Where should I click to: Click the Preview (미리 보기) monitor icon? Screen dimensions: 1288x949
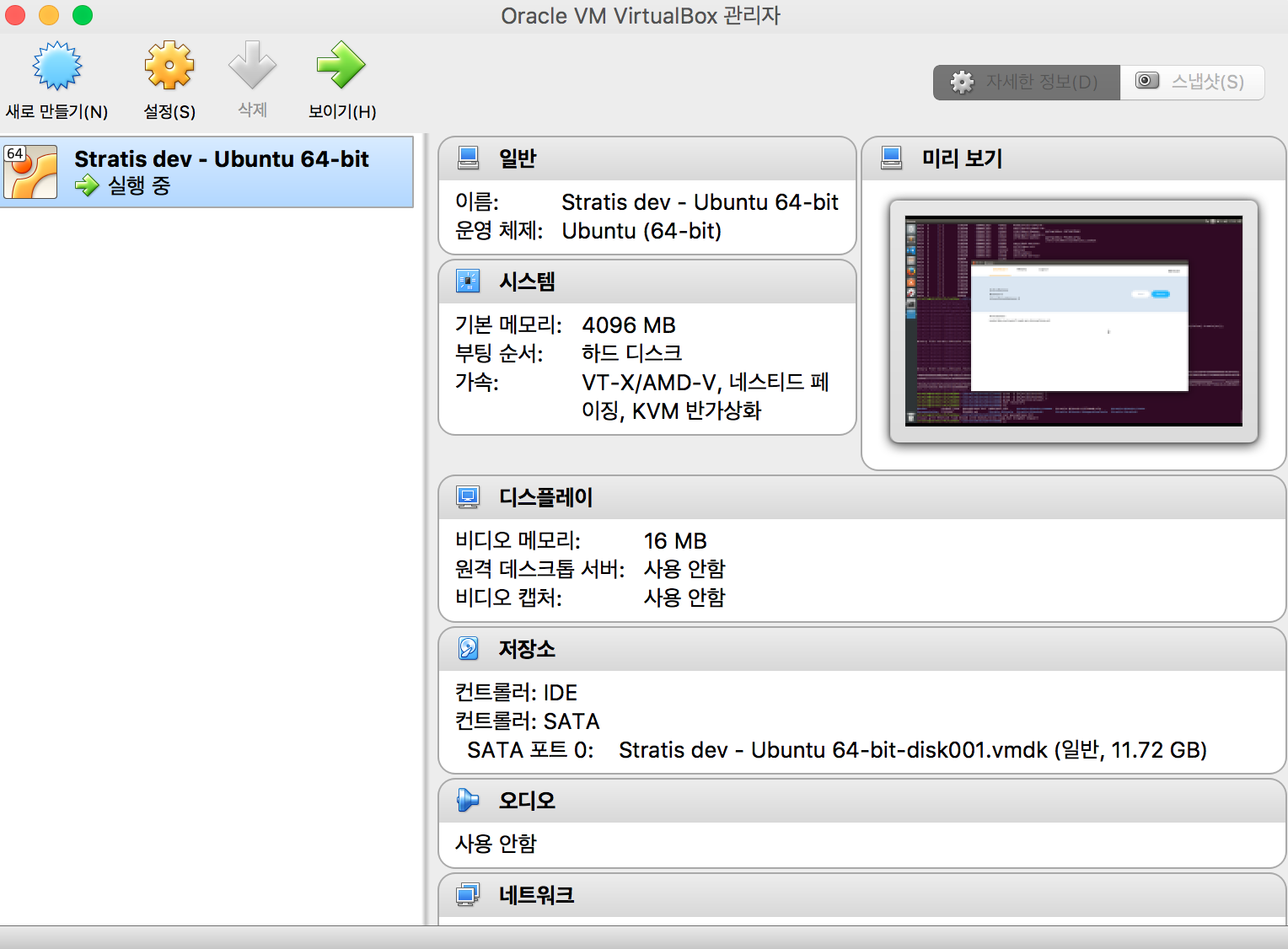[891, 158]
